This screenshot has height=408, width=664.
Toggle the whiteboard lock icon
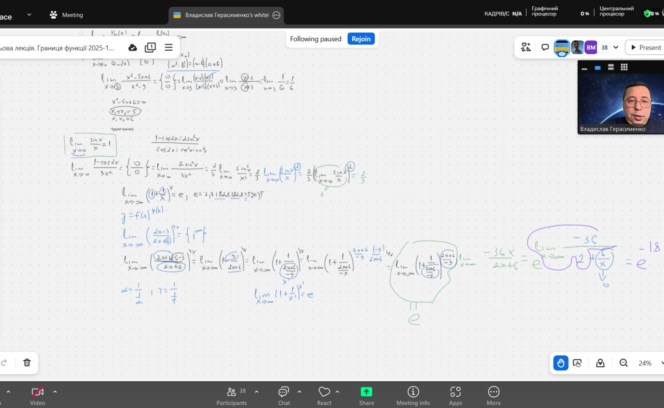[x=599, y=362]
